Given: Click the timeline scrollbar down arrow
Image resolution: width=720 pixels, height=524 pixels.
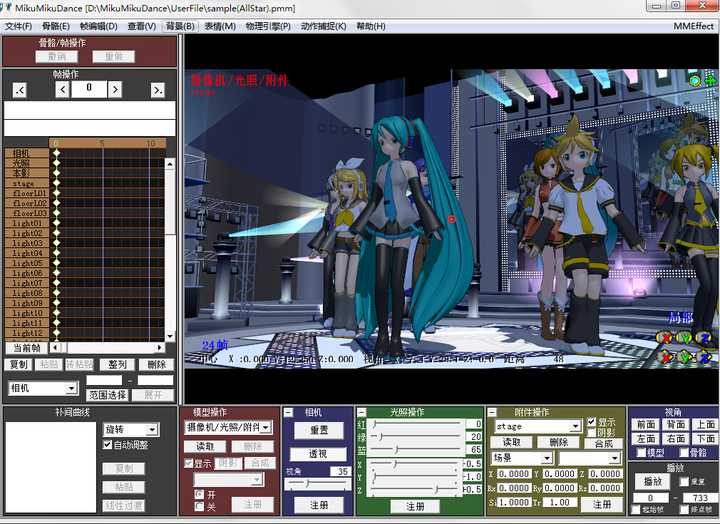Looking at the screenshot, I should 170,336.
